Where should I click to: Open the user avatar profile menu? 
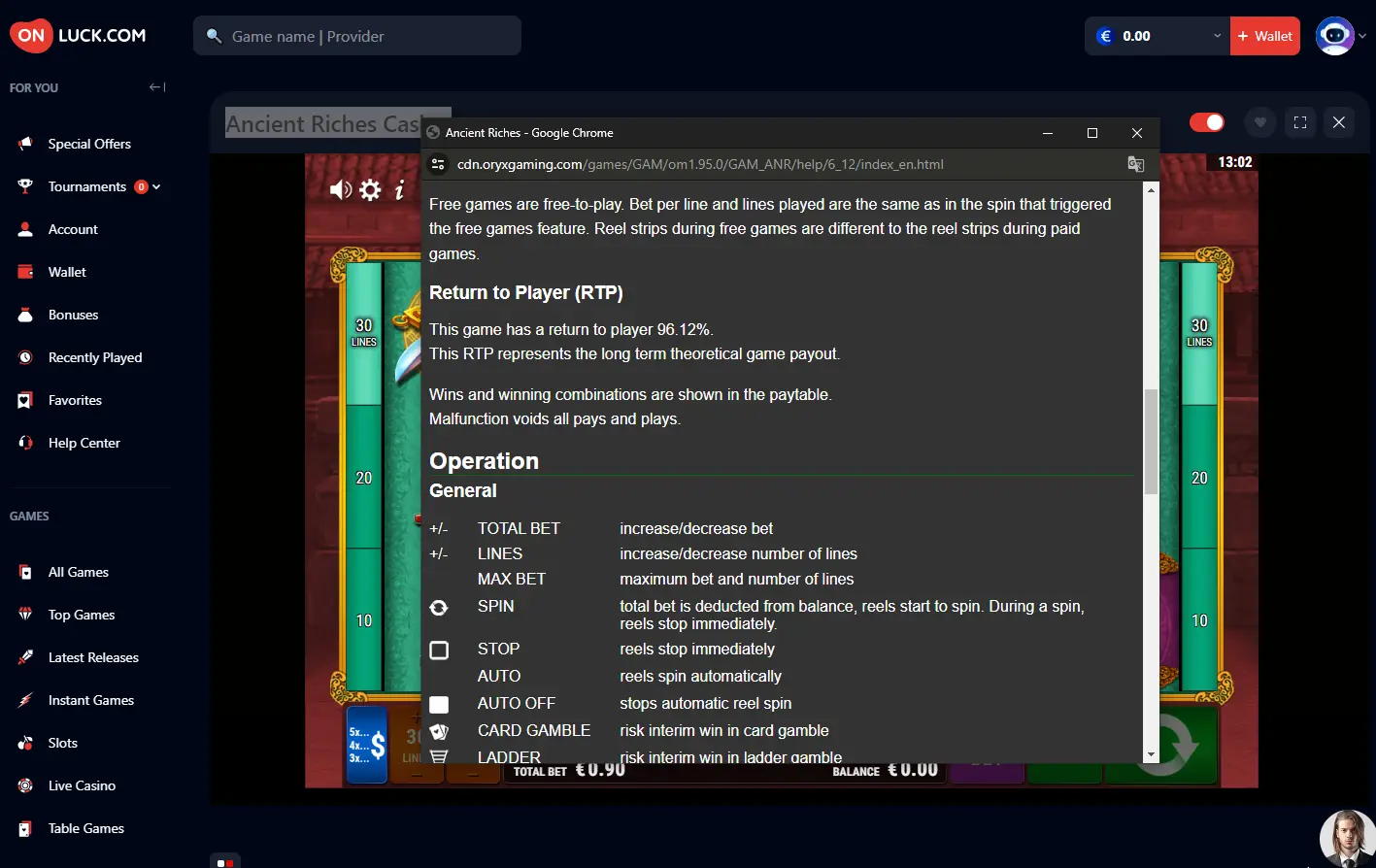pos(1340,36)
